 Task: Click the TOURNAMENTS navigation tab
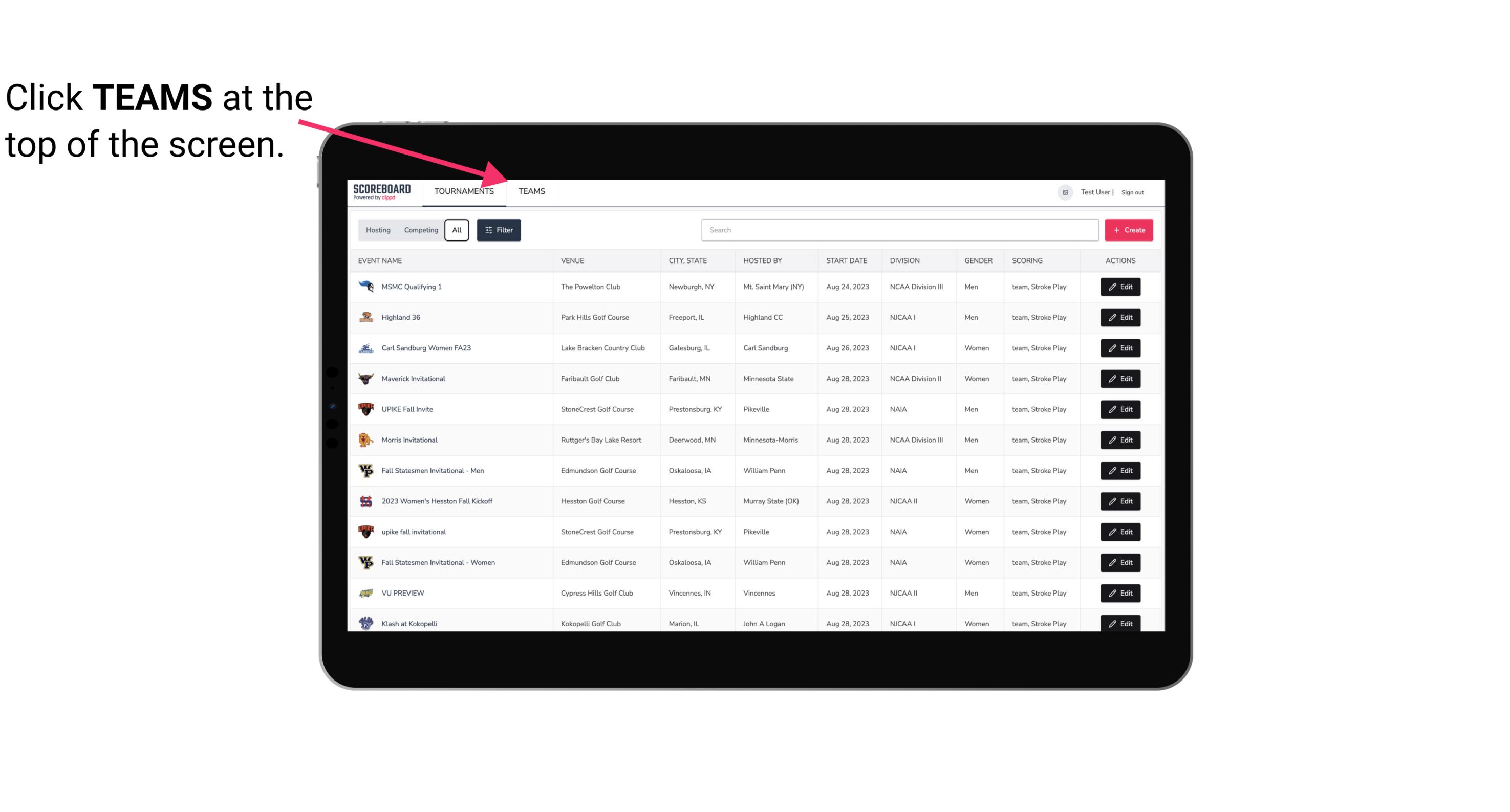click(x=464, y=191)
